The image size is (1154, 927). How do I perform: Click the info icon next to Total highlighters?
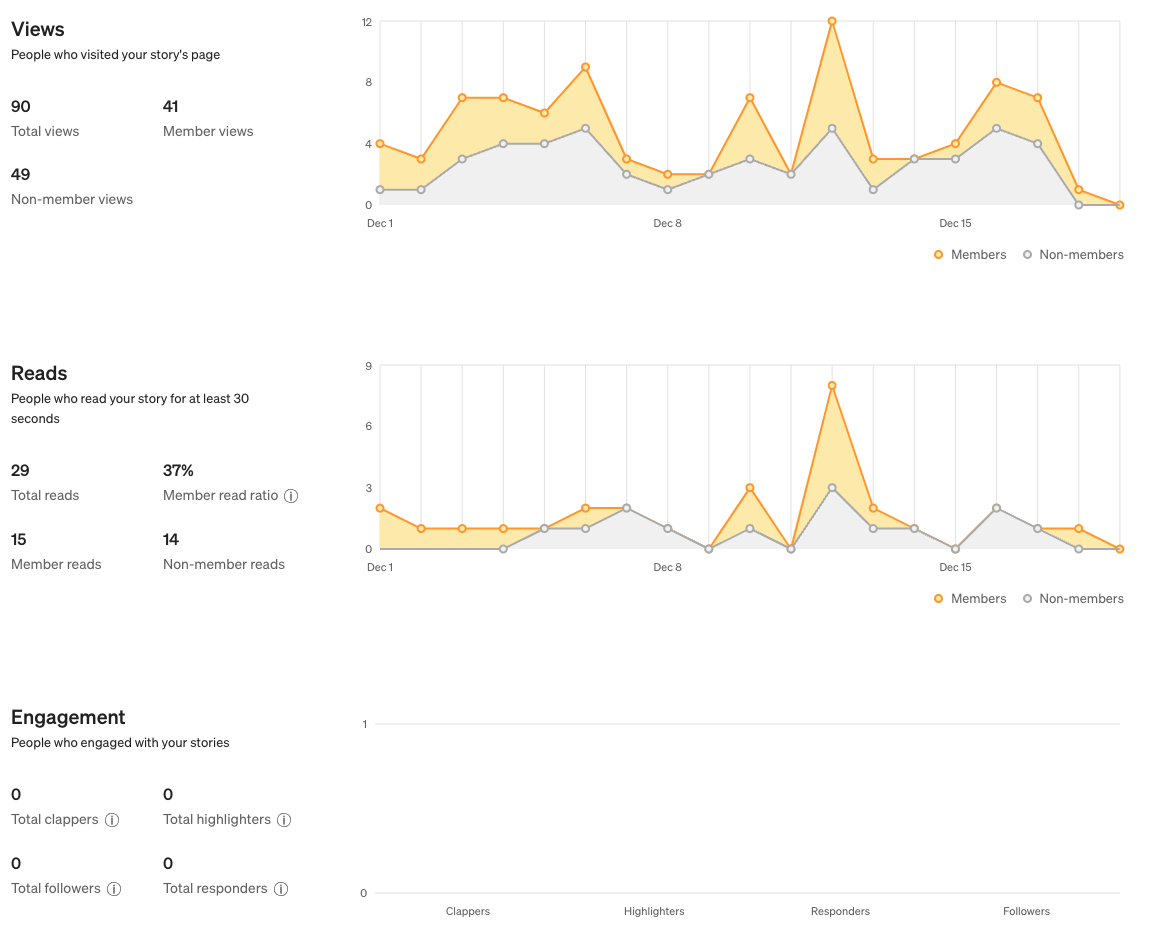point(284,819)
